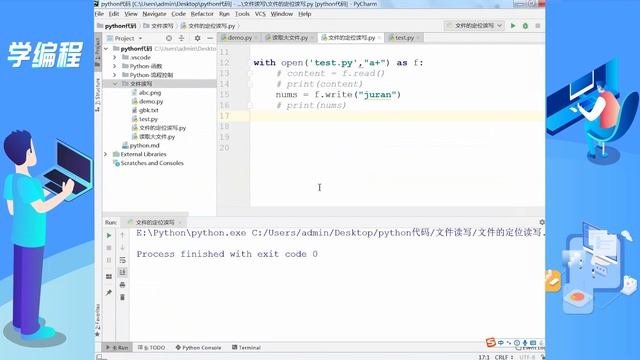
Task: Open Project panel settings gear
Action: (198, 38)
